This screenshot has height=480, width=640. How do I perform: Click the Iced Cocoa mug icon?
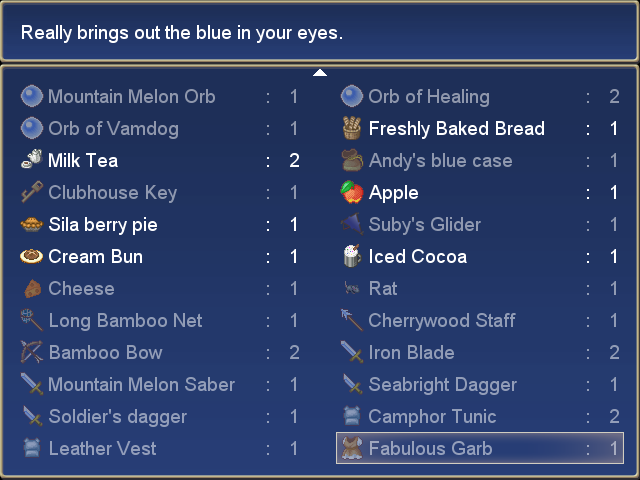click(352, 256)
